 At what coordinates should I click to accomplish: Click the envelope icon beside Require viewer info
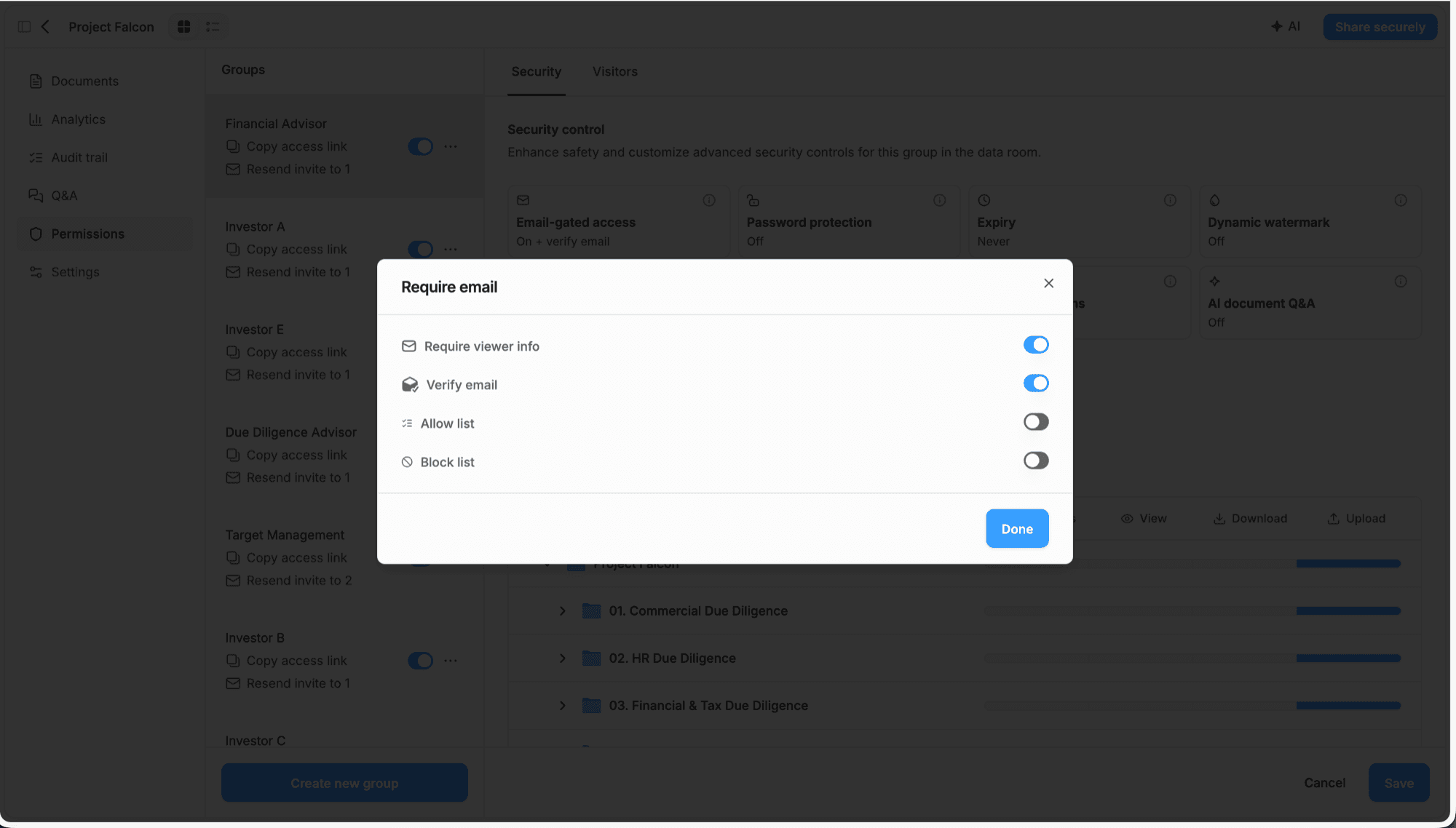[x=409, y=346]
